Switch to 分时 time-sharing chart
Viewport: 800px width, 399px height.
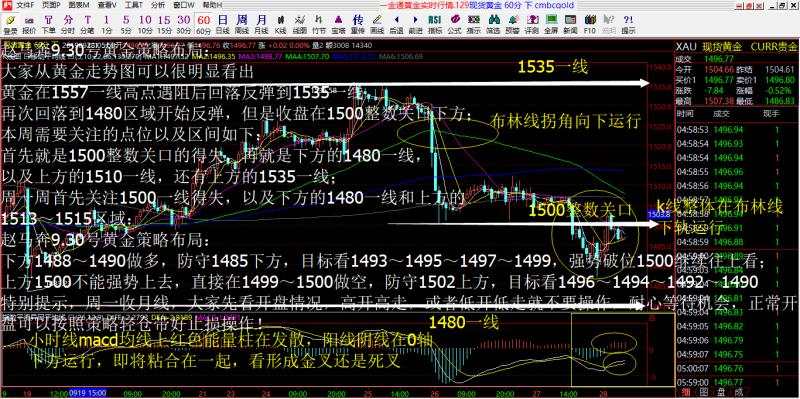point(68,24)
